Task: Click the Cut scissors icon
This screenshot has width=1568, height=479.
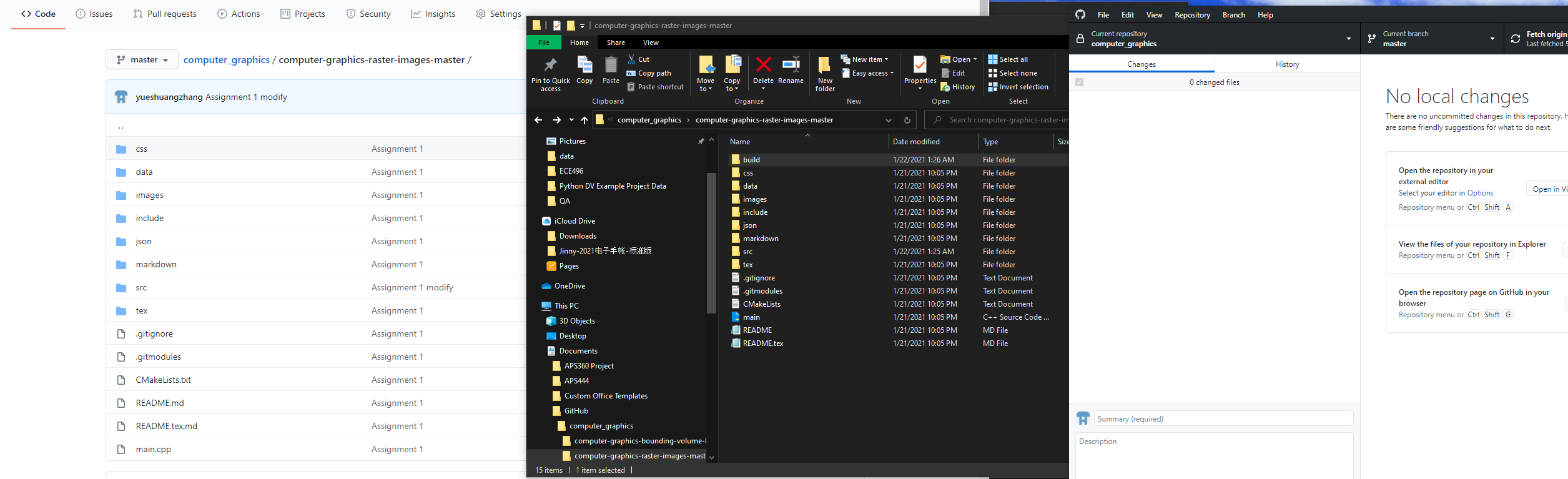Action: coord(631,59)
